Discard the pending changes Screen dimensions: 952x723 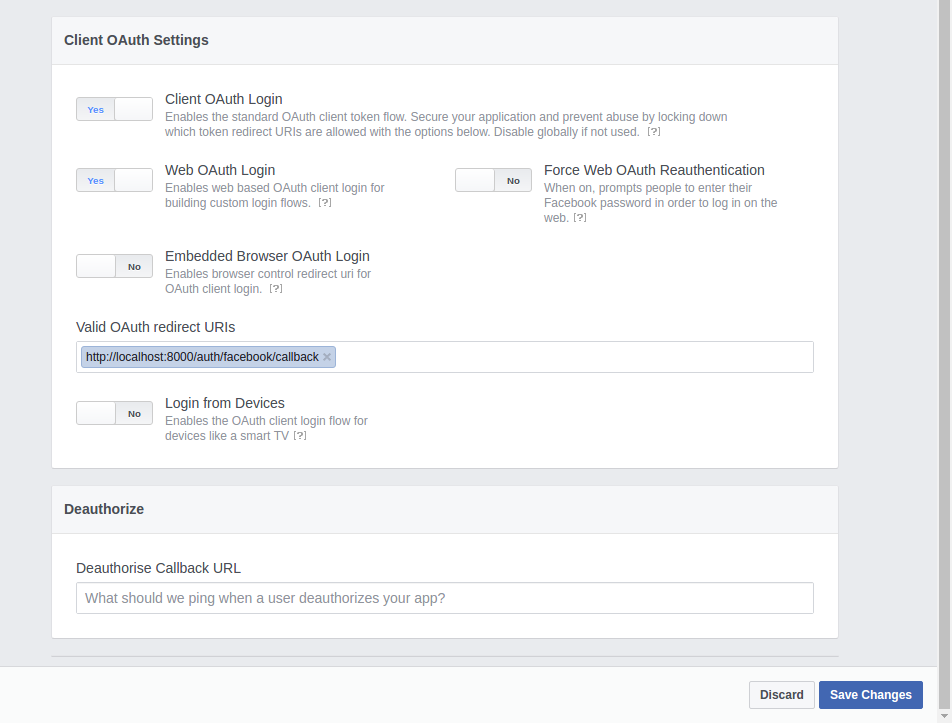(x=781, y=695)
